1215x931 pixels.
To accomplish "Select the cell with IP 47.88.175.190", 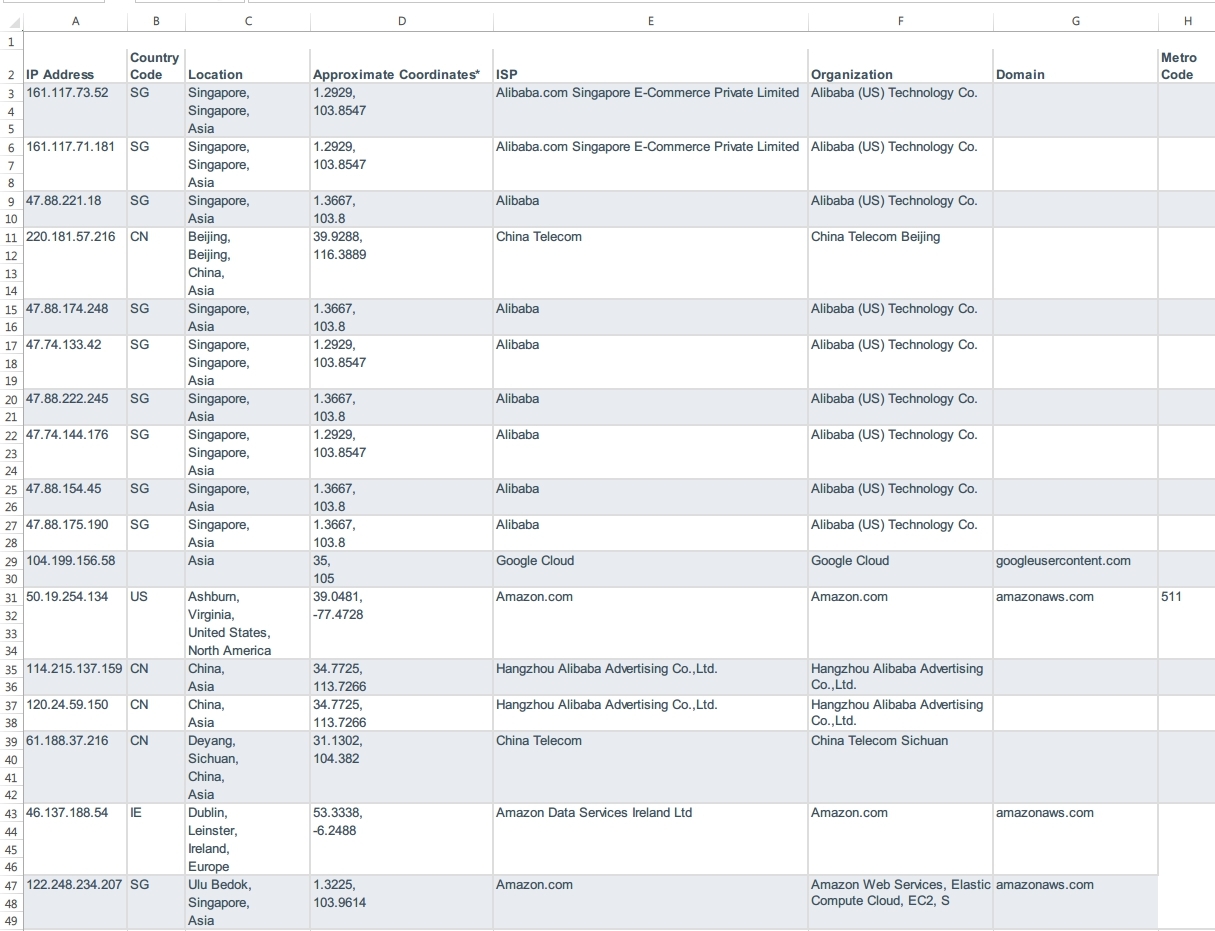I will coord(75,533).
